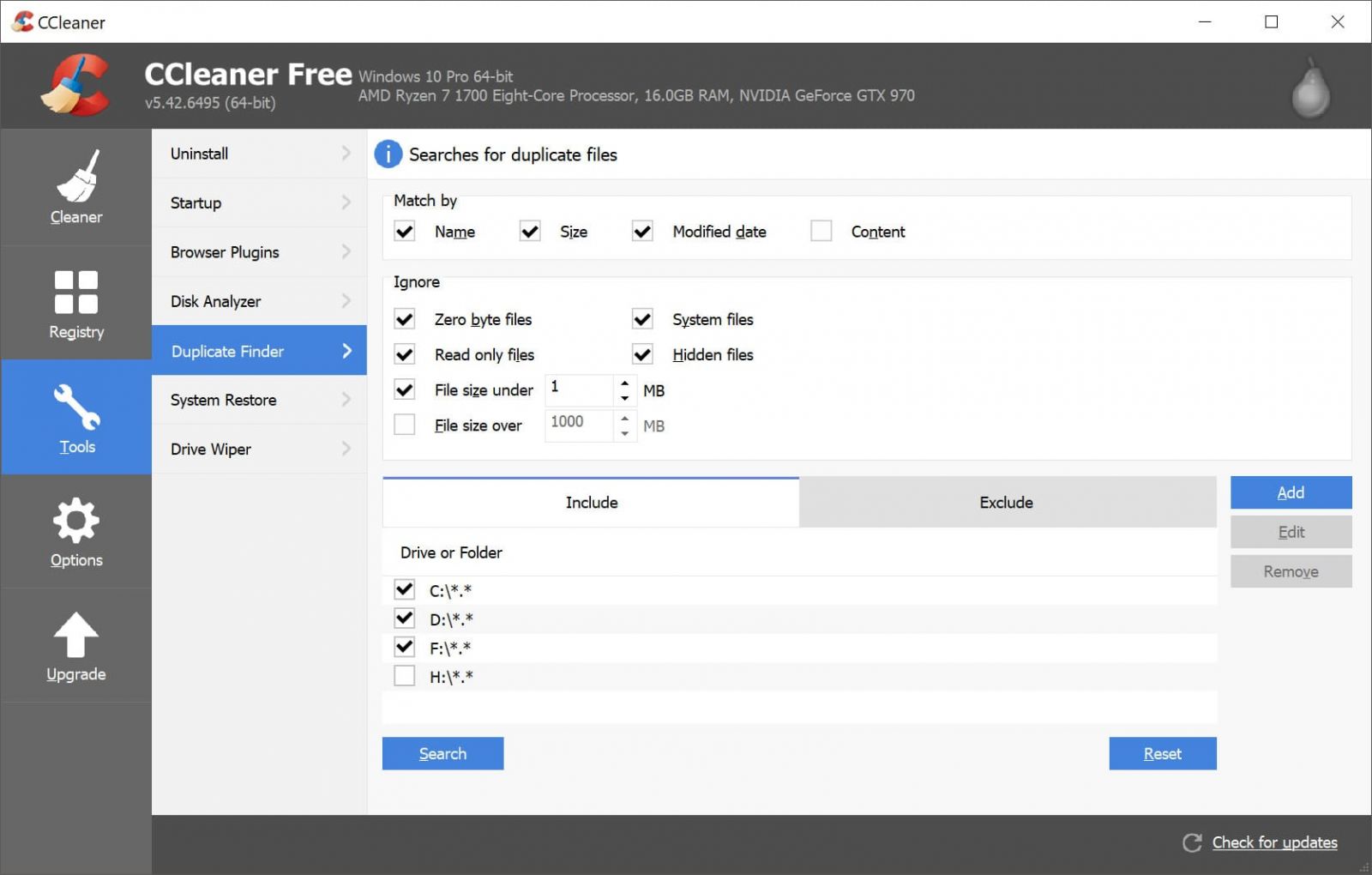The image size is (1372, 875).
Task: Switch to the Exclude tab
Action: (1006, 502)
